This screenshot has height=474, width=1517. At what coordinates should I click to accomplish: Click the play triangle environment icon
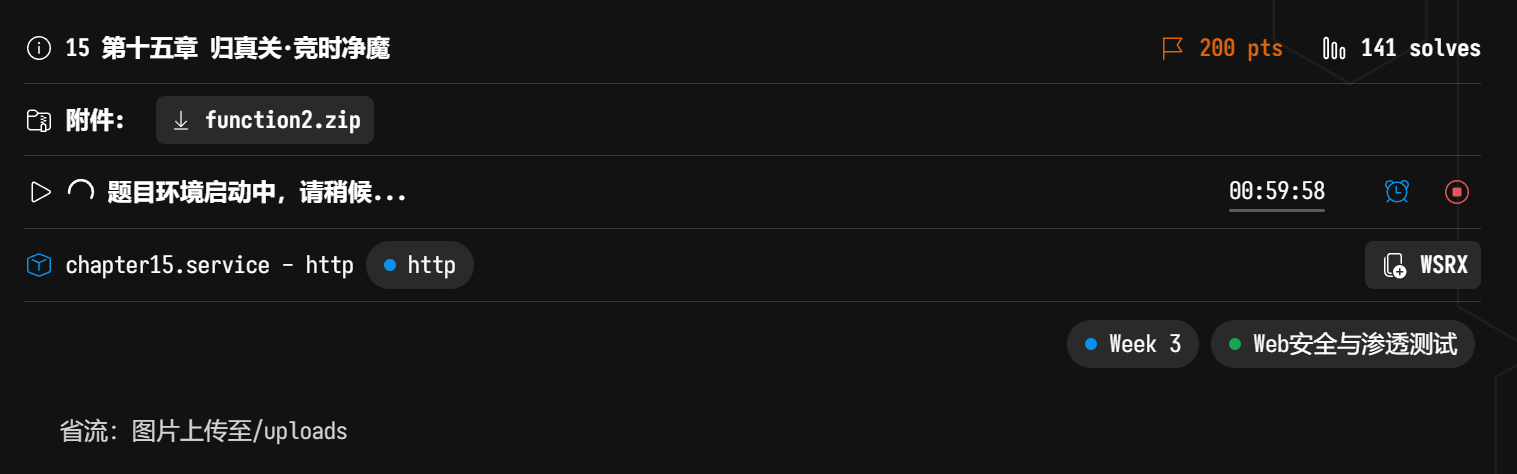click(40, 192)
